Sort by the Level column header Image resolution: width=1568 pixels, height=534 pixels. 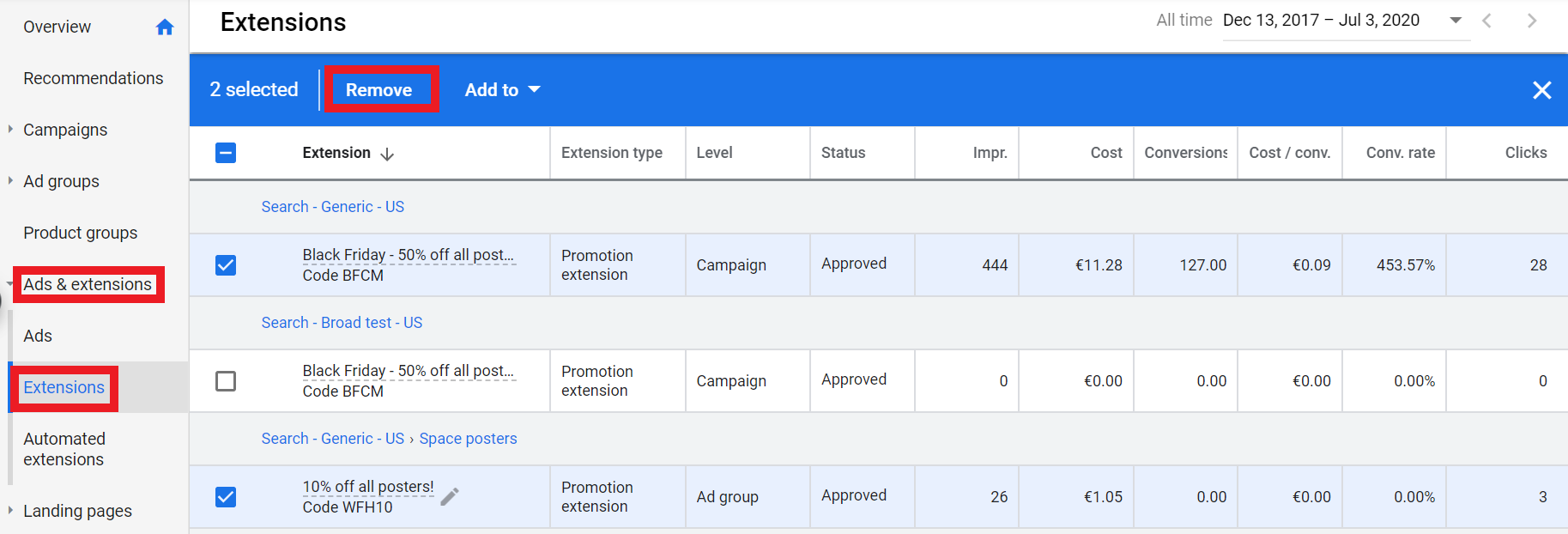click(x=714, y=153)
